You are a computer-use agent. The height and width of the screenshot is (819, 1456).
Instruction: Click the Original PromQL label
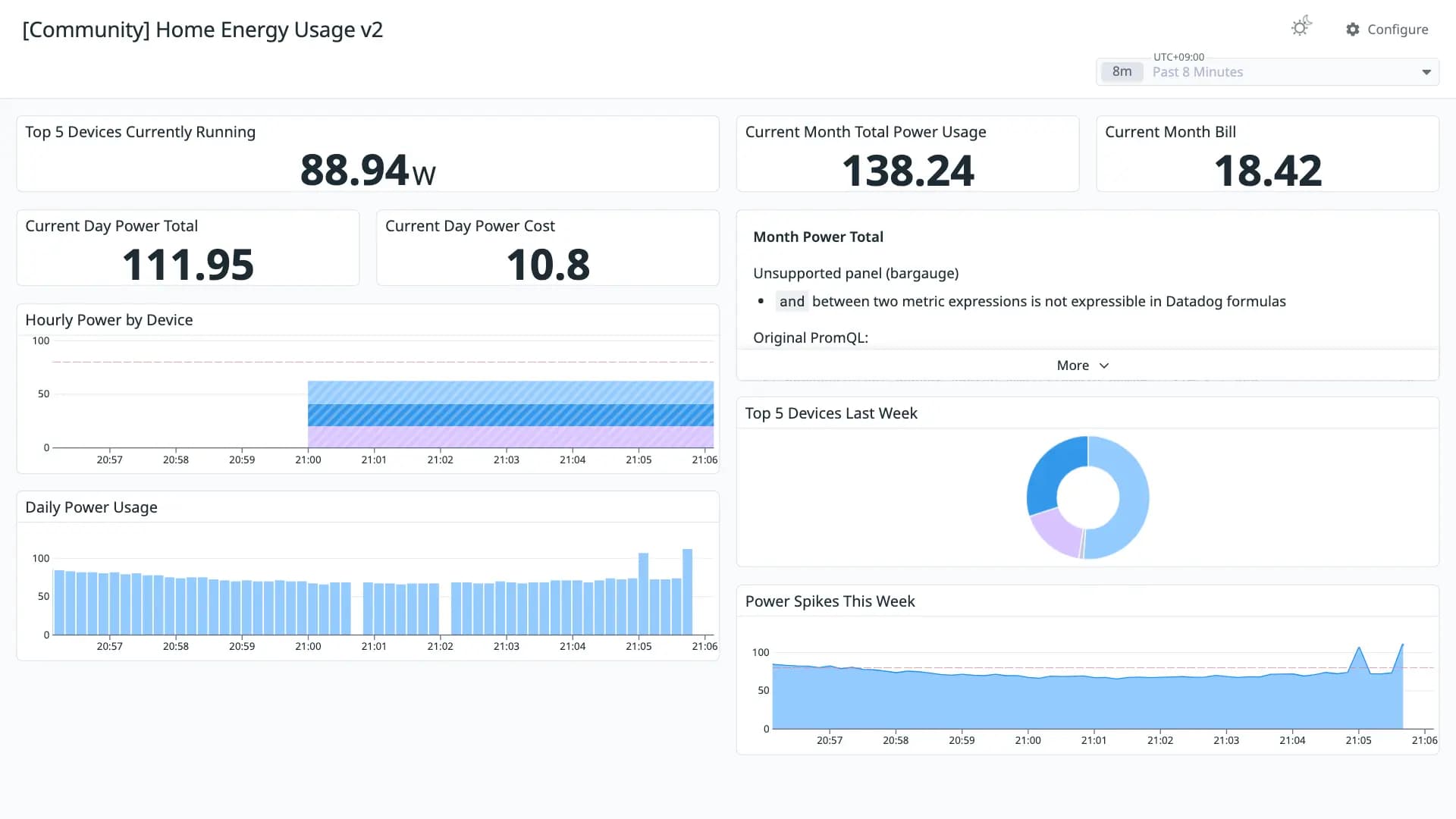[x=811, y=337]
